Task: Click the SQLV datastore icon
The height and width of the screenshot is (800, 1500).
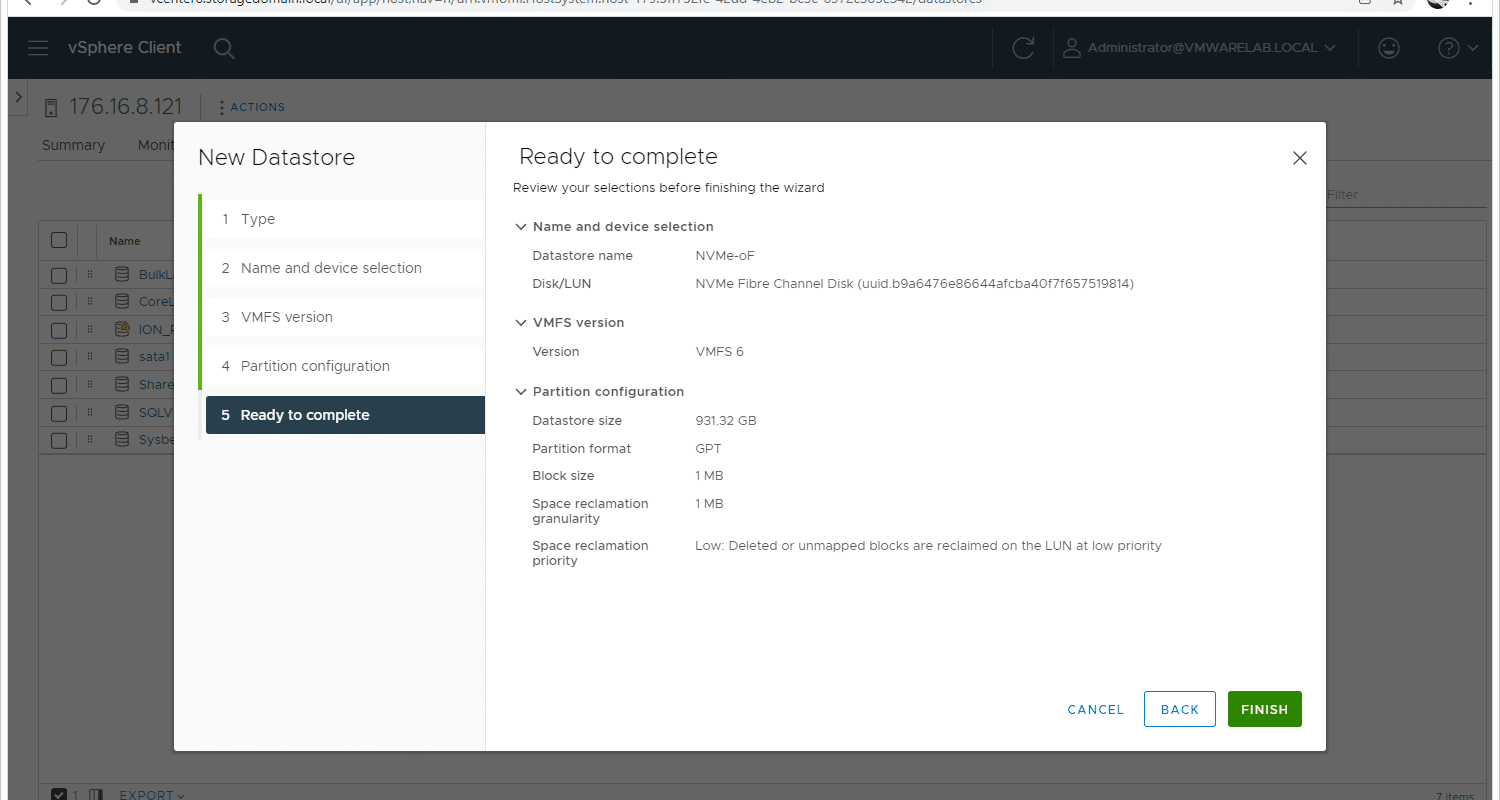Action: 122,412
